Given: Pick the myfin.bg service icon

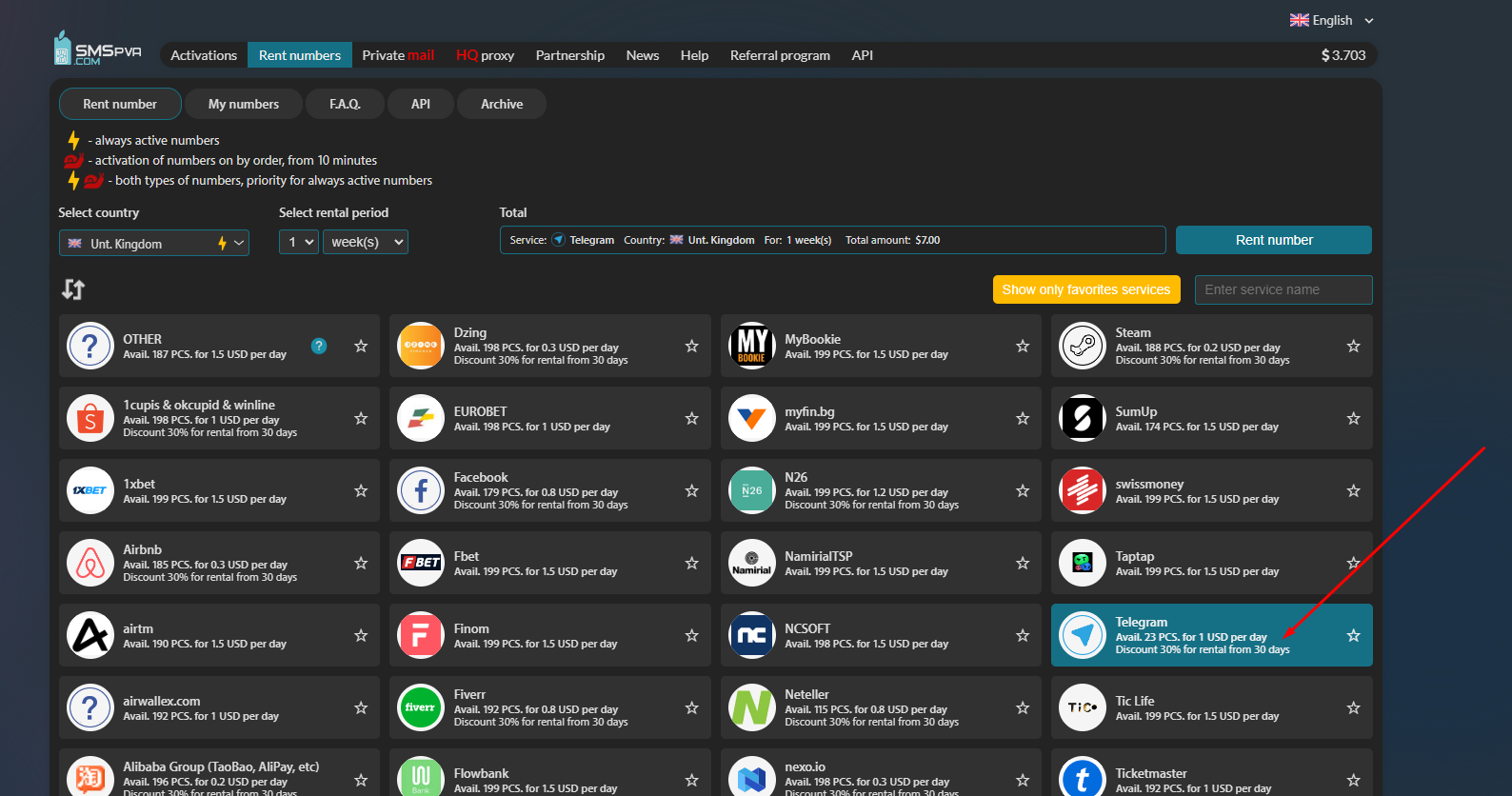Looking at the screenshot, I should pyautogui.click(x=752, y=418).
